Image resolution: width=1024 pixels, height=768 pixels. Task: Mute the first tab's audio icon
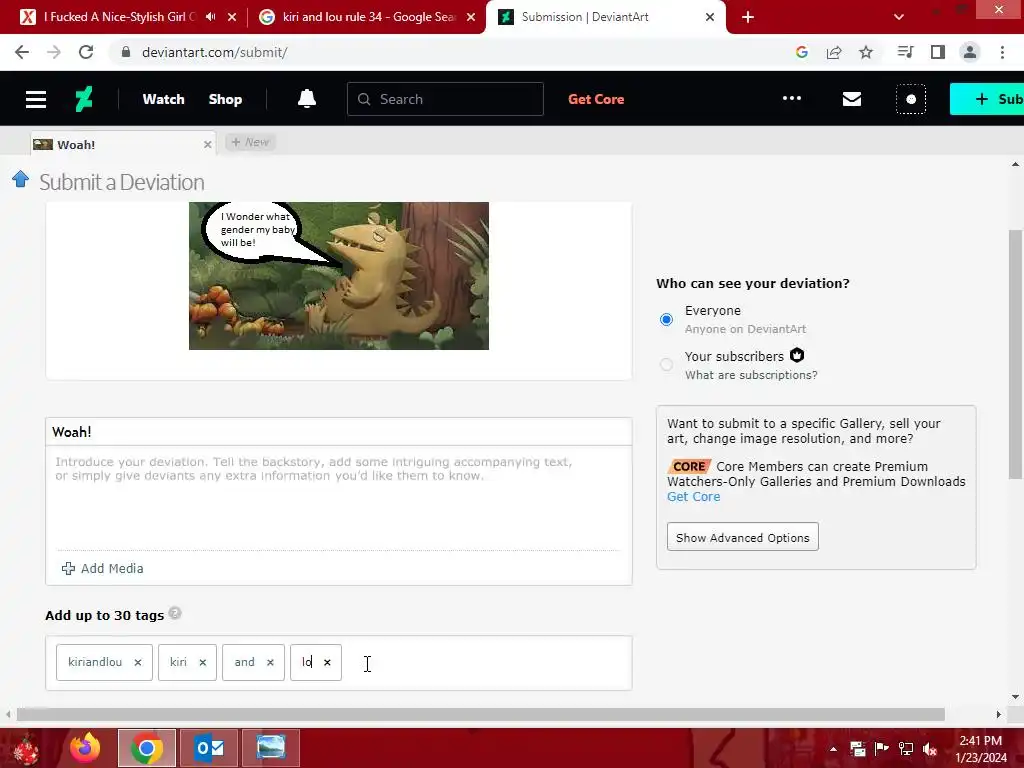[210, 17]
